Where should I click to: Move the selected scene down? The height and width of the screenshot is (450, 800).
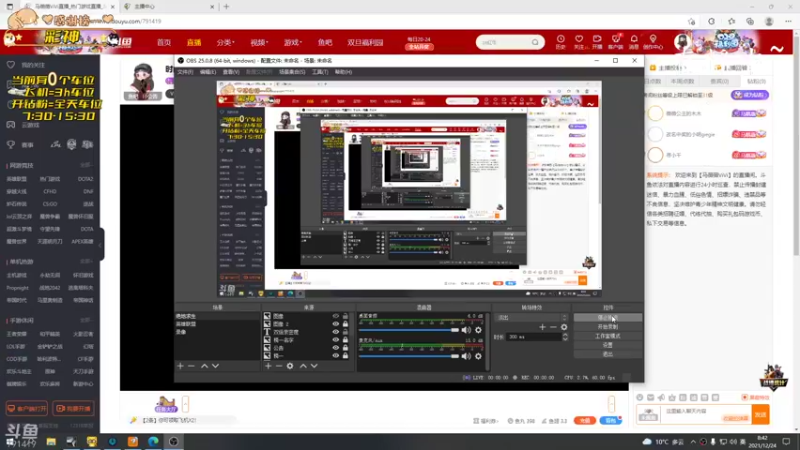tap(215, 366)
